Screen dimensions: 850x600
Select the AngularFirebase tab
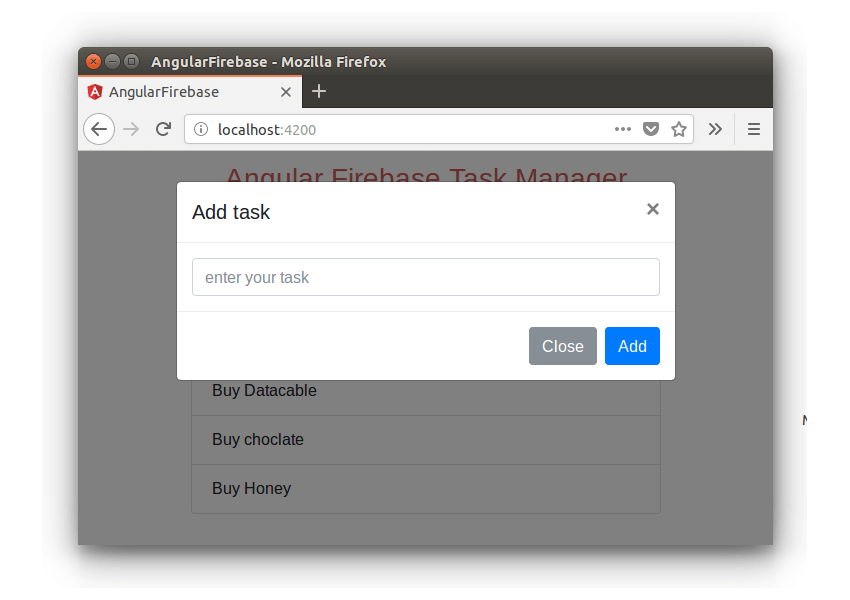point(190,92)
